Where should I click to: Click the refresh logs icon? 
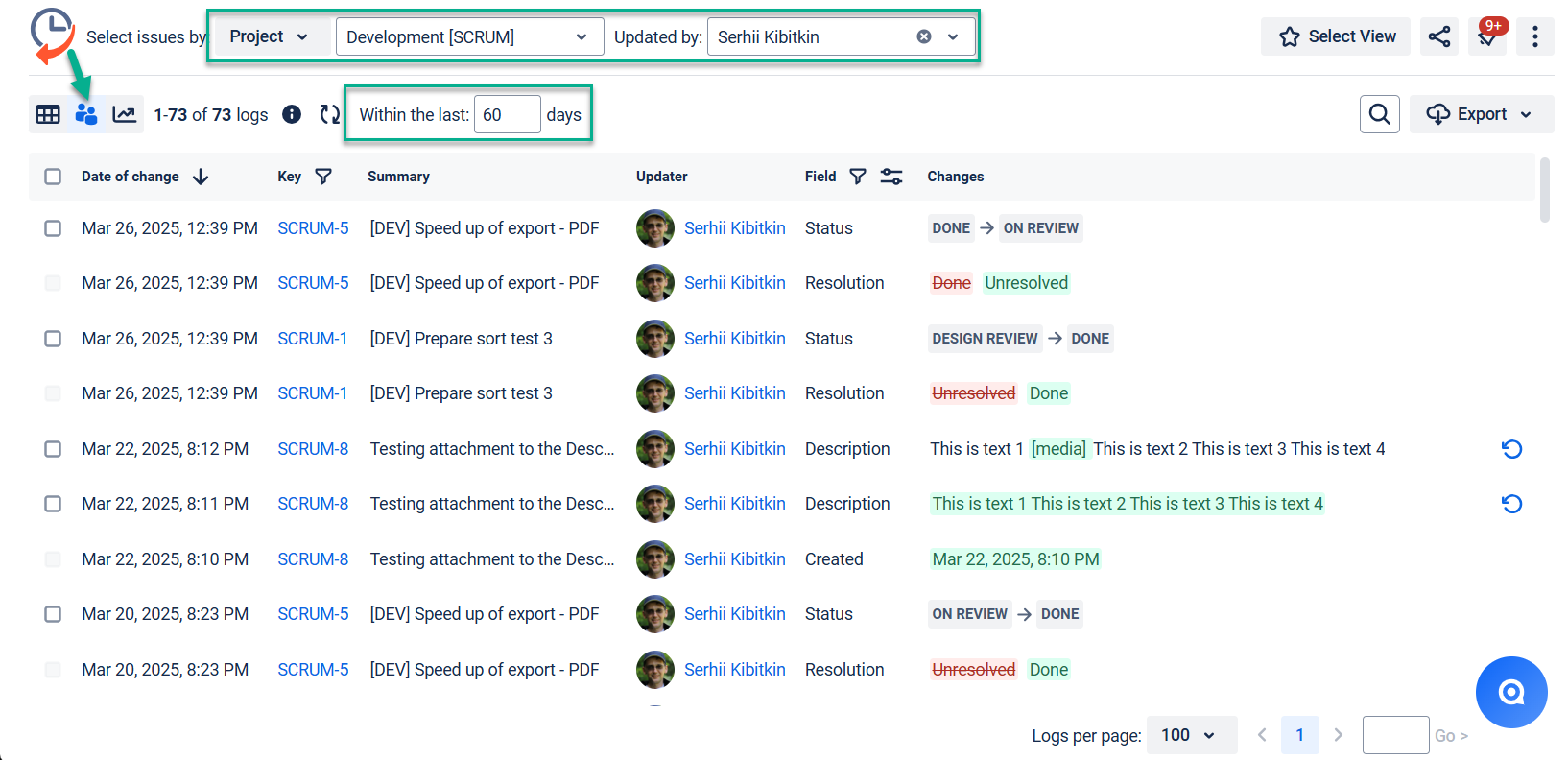click(x=330, y=114)
